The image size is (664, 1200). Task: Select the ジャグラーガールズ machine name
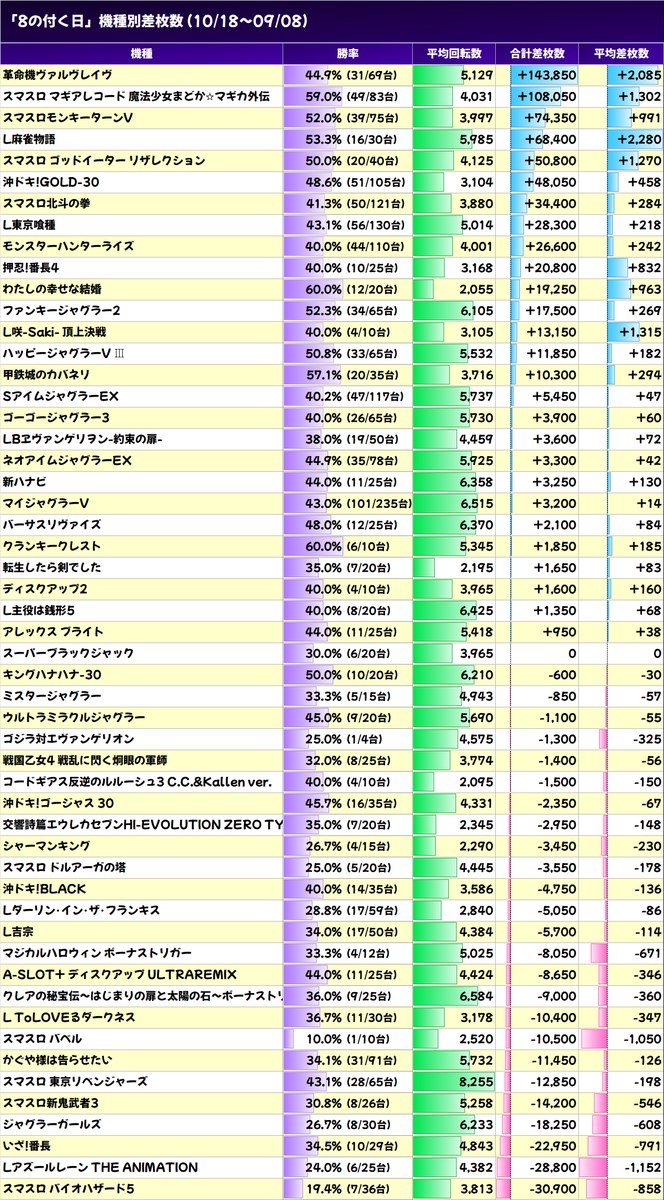52,1124
